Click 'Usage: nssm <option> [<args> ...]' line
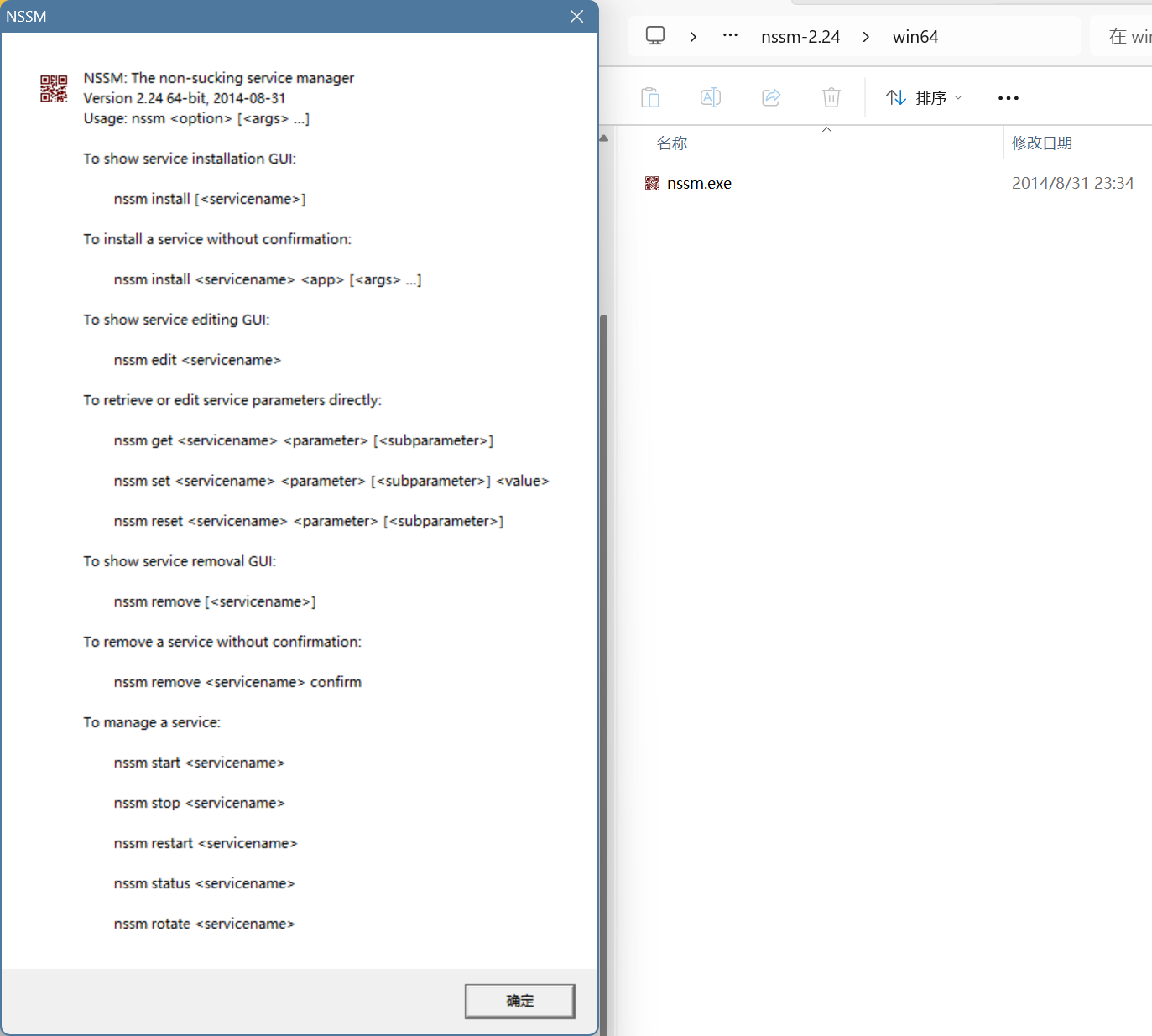The width and height of the screenshot is (1152, 1036). pos(196,118)
